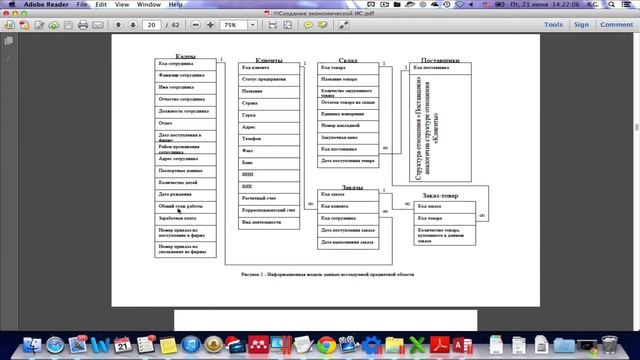Open Adobe Reader red icon in dock
The image size is (640, 360).
(439, 345)
